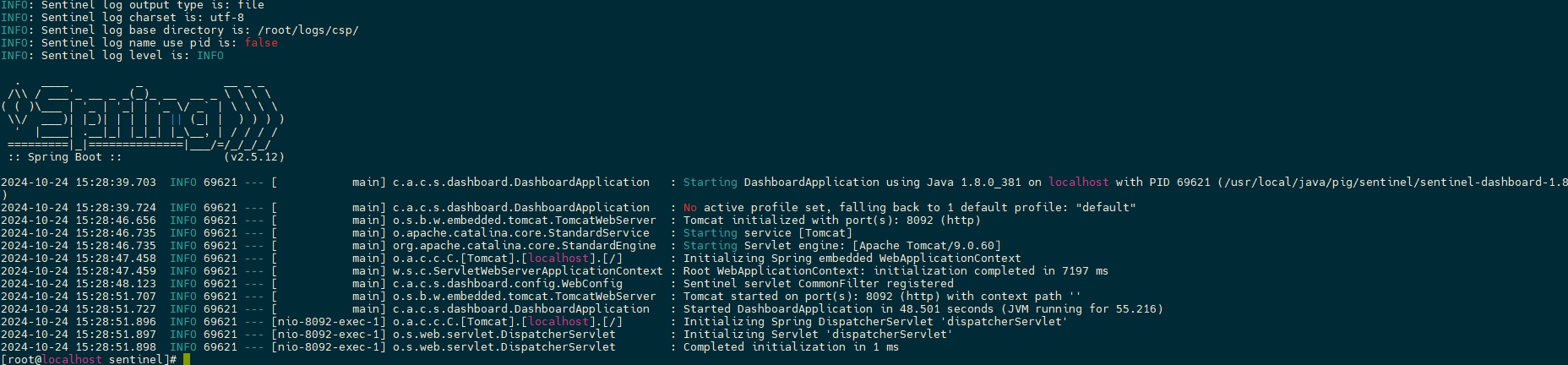The image size is (1568, 365).
Task: Click 'Initializing Spring embedded WebApplicationContext' message
Action: click(x=852, y=258)
